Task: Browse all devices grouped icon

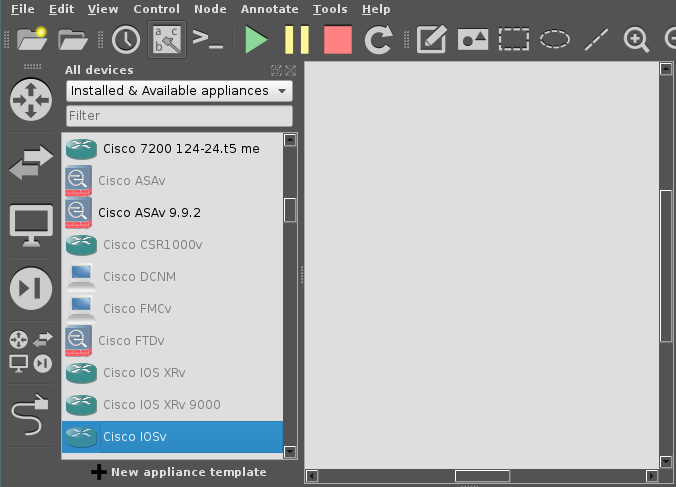Action: click(31, 351)
